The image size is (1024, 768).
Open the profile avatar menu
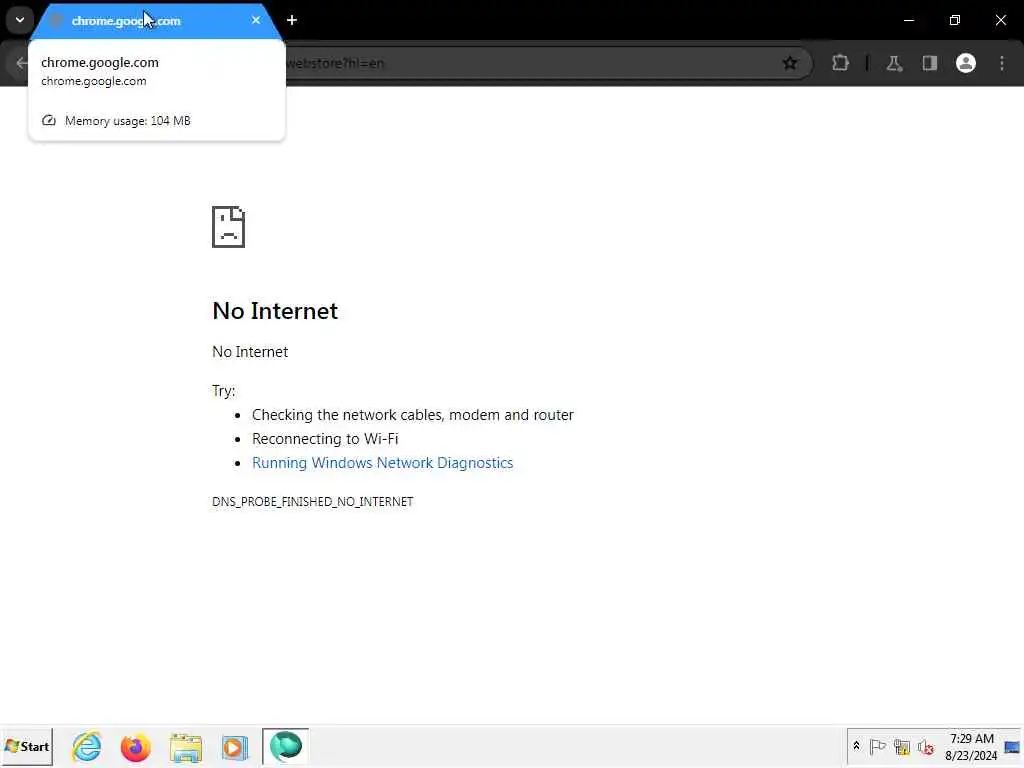[x=966, y=63]
